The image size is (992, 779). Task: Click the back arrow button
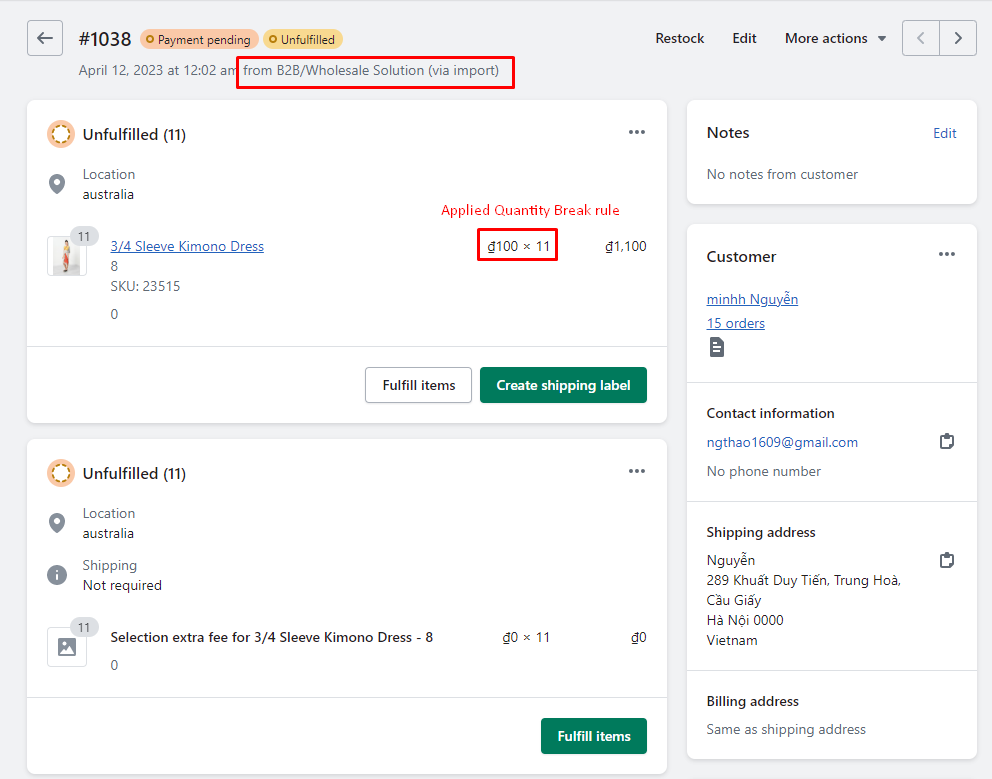[45, 38]
